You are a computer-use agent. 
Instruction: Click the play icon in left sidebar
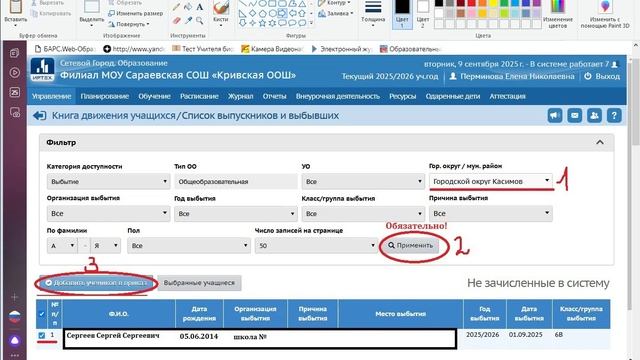[x=15, y=73]
